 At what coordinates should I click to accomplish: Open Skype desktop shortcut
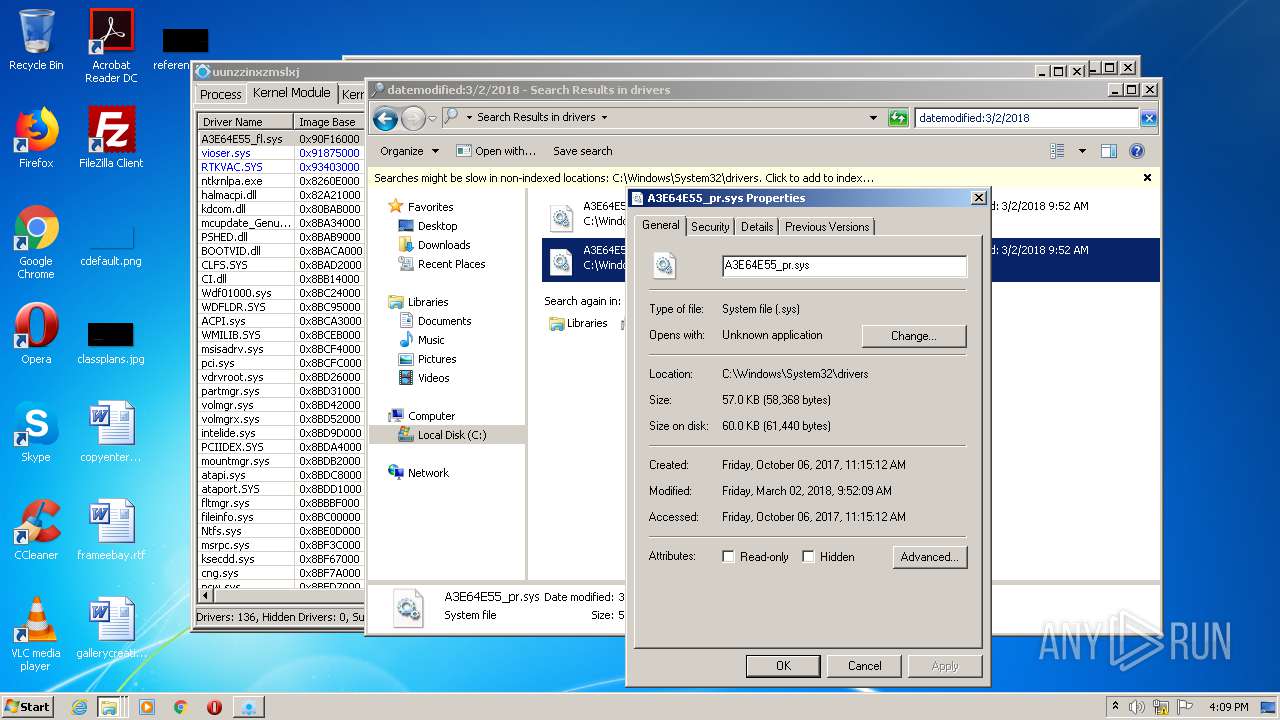click(x=36, y=432)
